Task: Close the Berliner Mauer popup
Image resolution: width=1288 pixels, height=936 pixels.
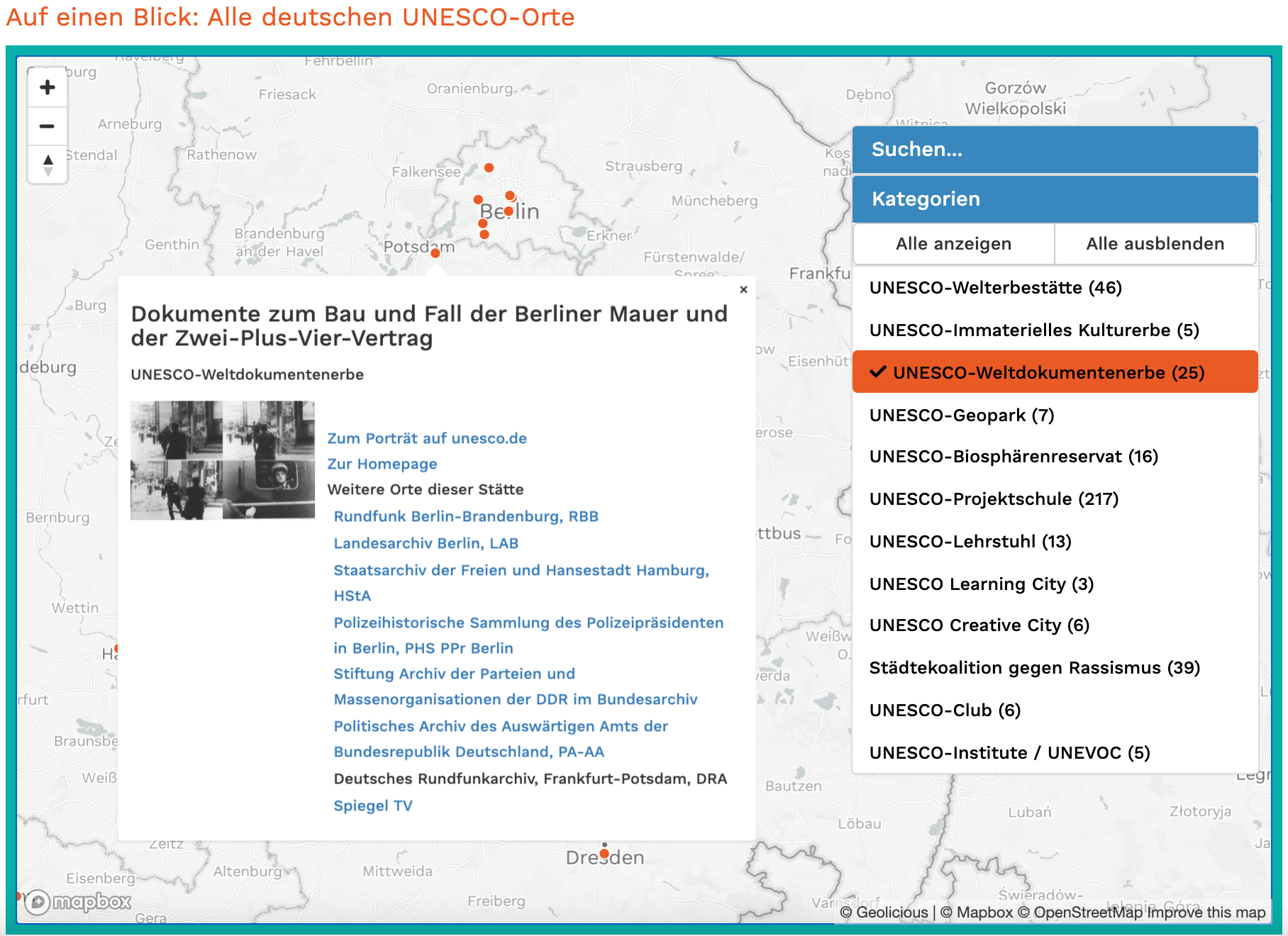Action: pos(743,289)
